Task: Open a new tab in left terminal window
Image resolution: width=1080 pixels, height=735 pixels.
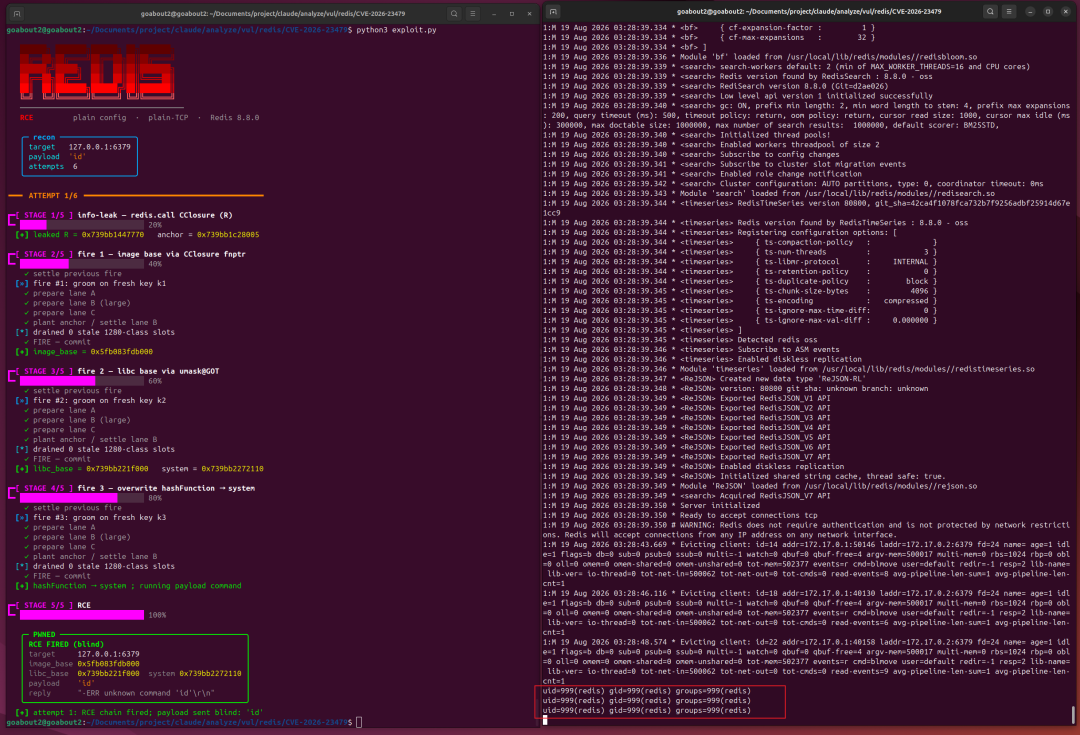Action: 17,14
